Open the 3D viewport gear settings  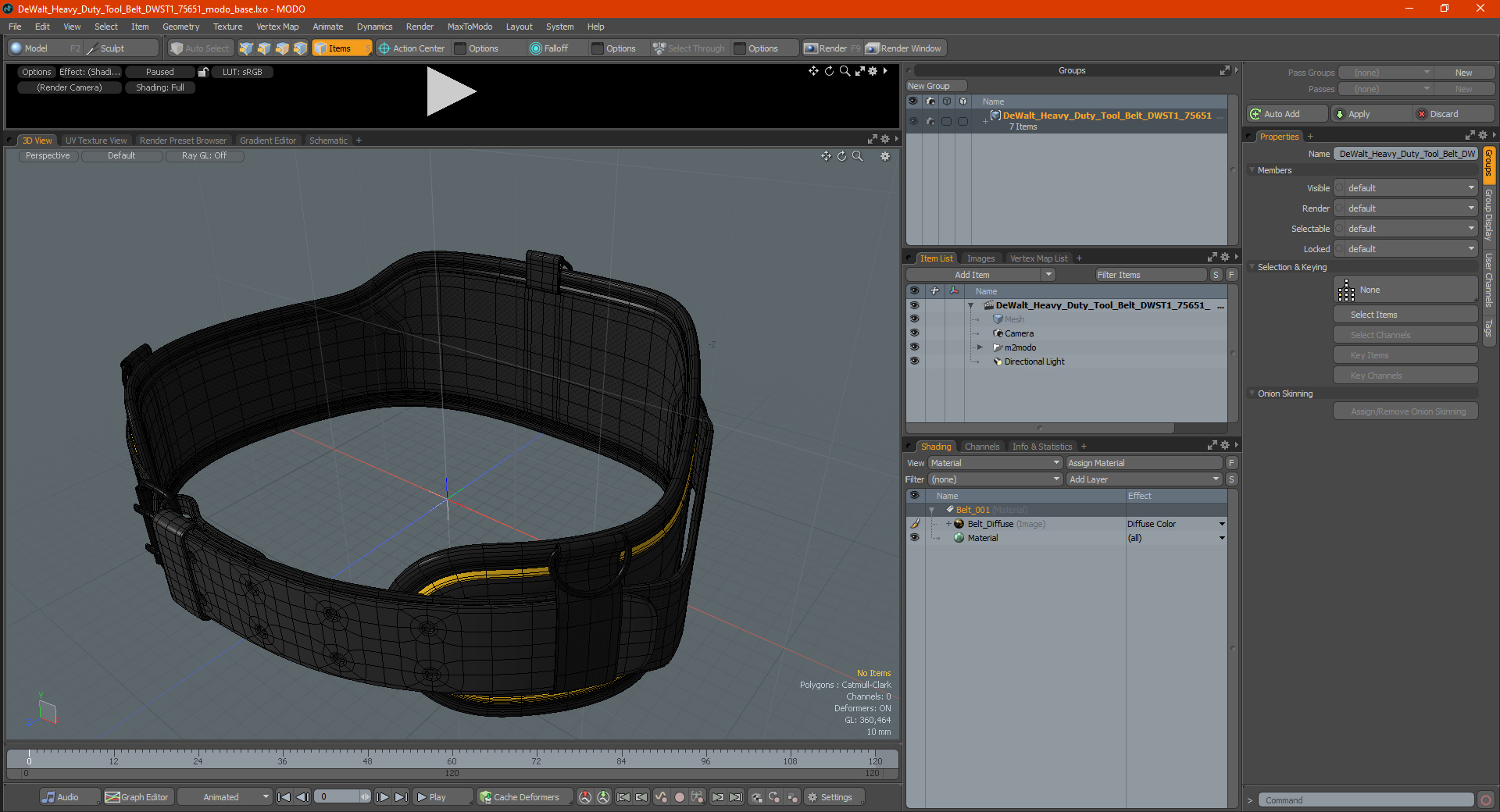pos(885,156)
